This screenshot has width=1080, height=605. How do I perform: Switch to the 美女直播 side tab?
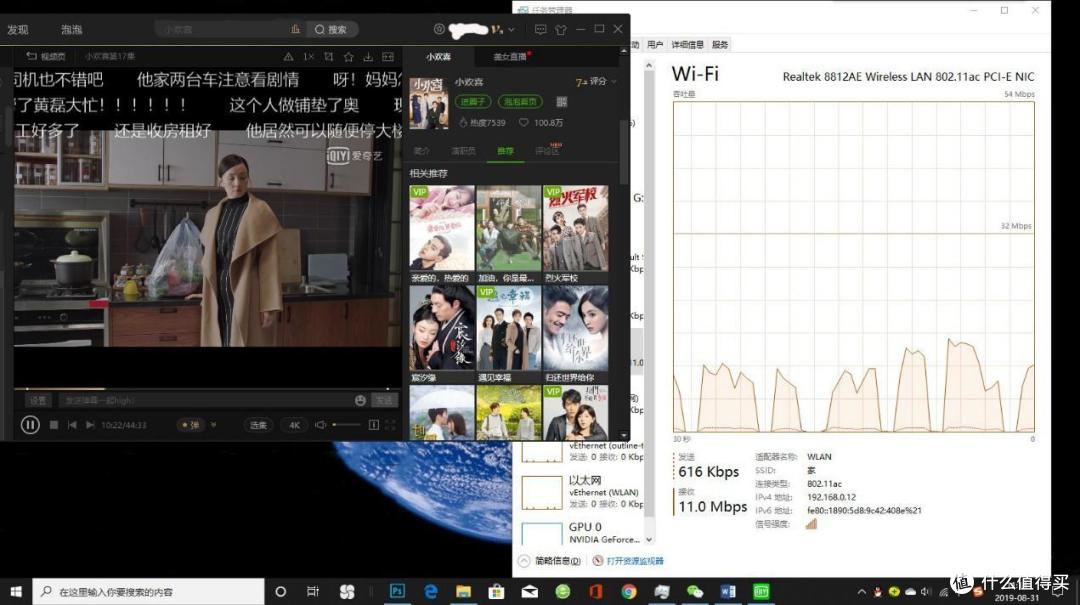point(510,57)
